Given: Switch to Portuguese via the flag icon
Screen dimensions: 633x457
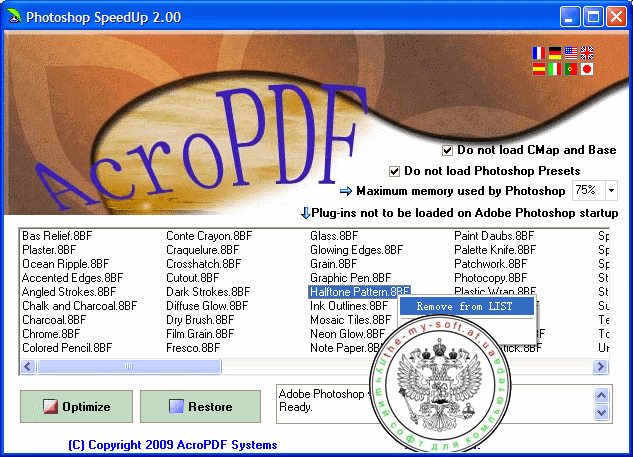Looking at the screenshot, I should pos(571,70).
